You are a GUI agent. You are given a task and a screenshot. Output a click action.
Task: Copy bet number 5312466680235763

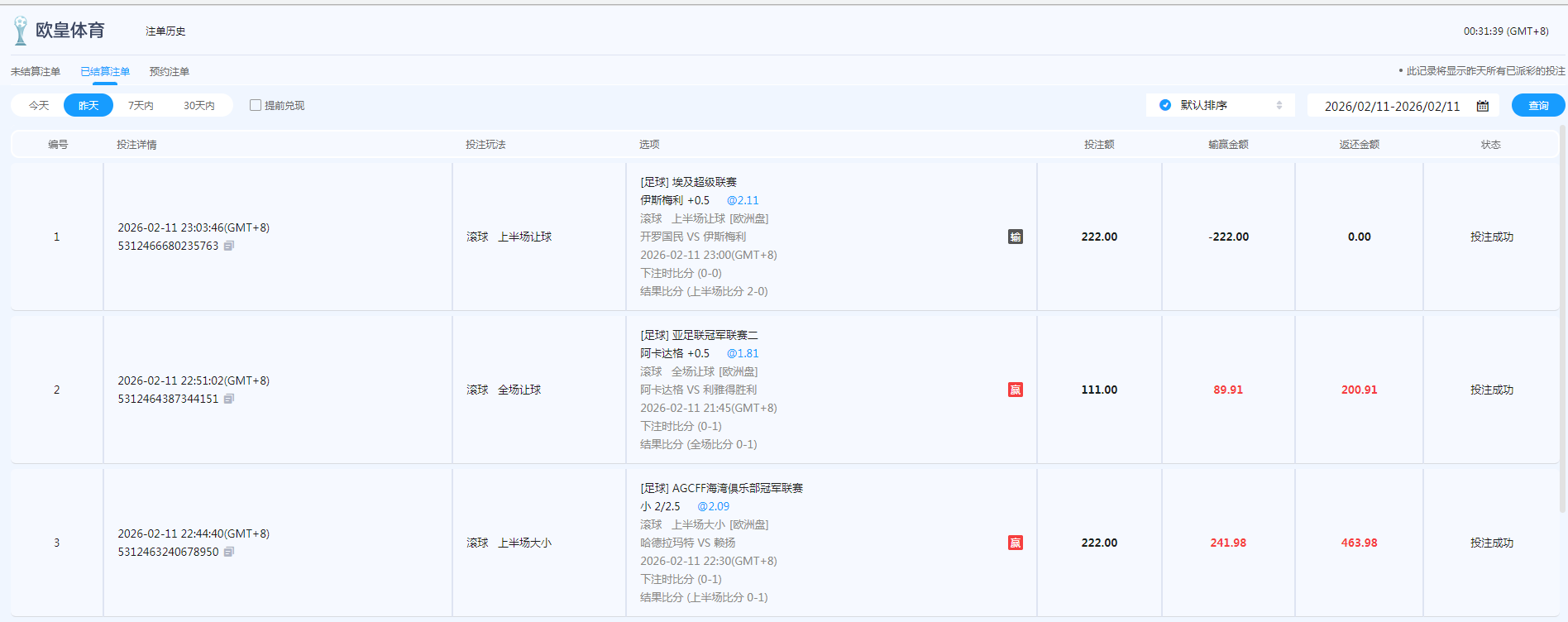229,246
